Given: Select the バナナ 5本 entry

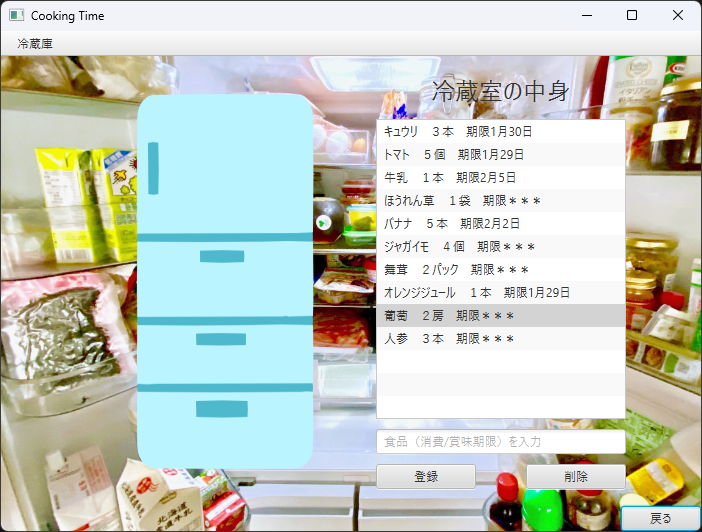Looking at the screenshot, I should pyautogui.click(x=500, y=224).
